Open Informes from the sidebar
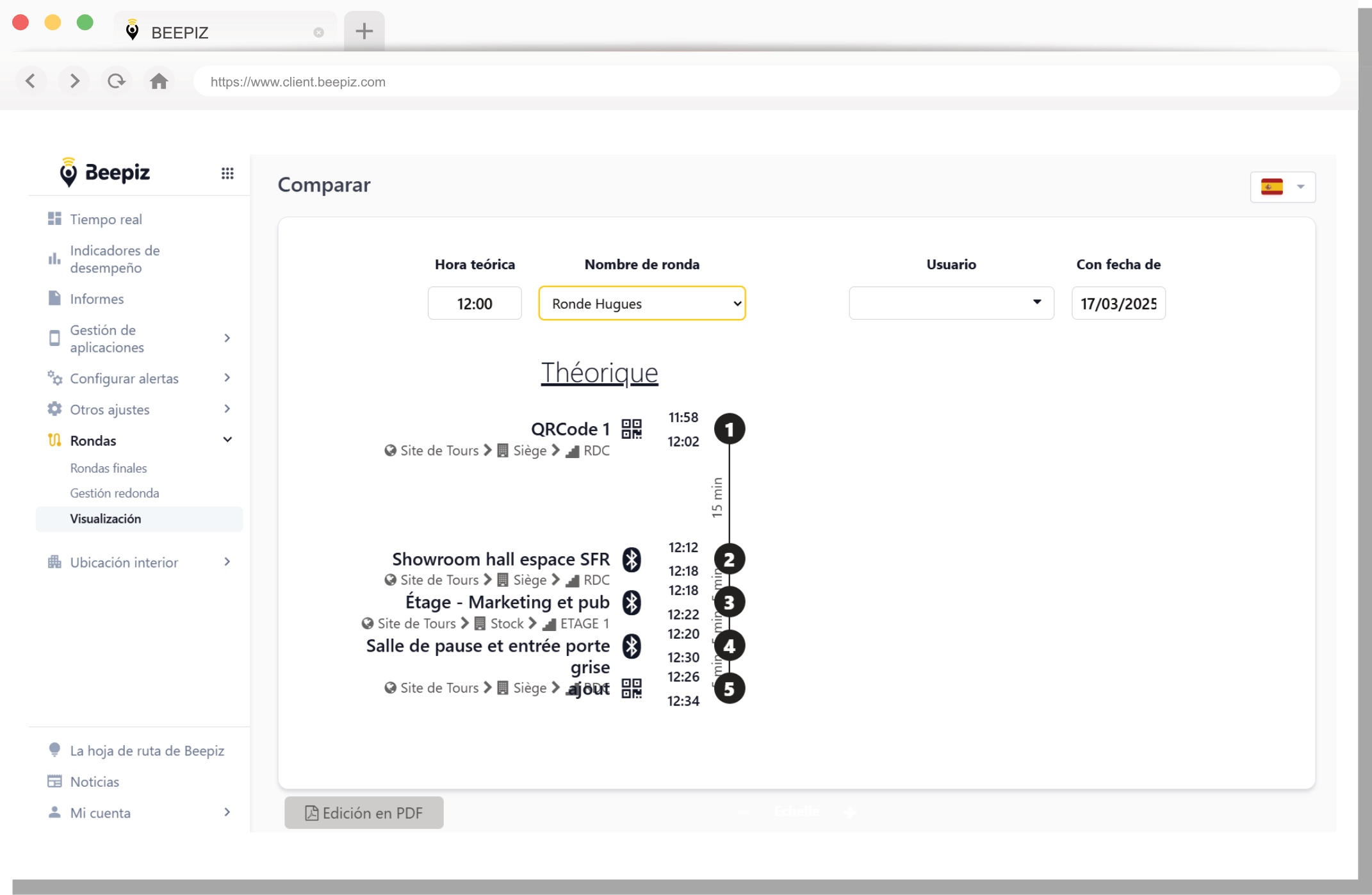 coord(97,299)
